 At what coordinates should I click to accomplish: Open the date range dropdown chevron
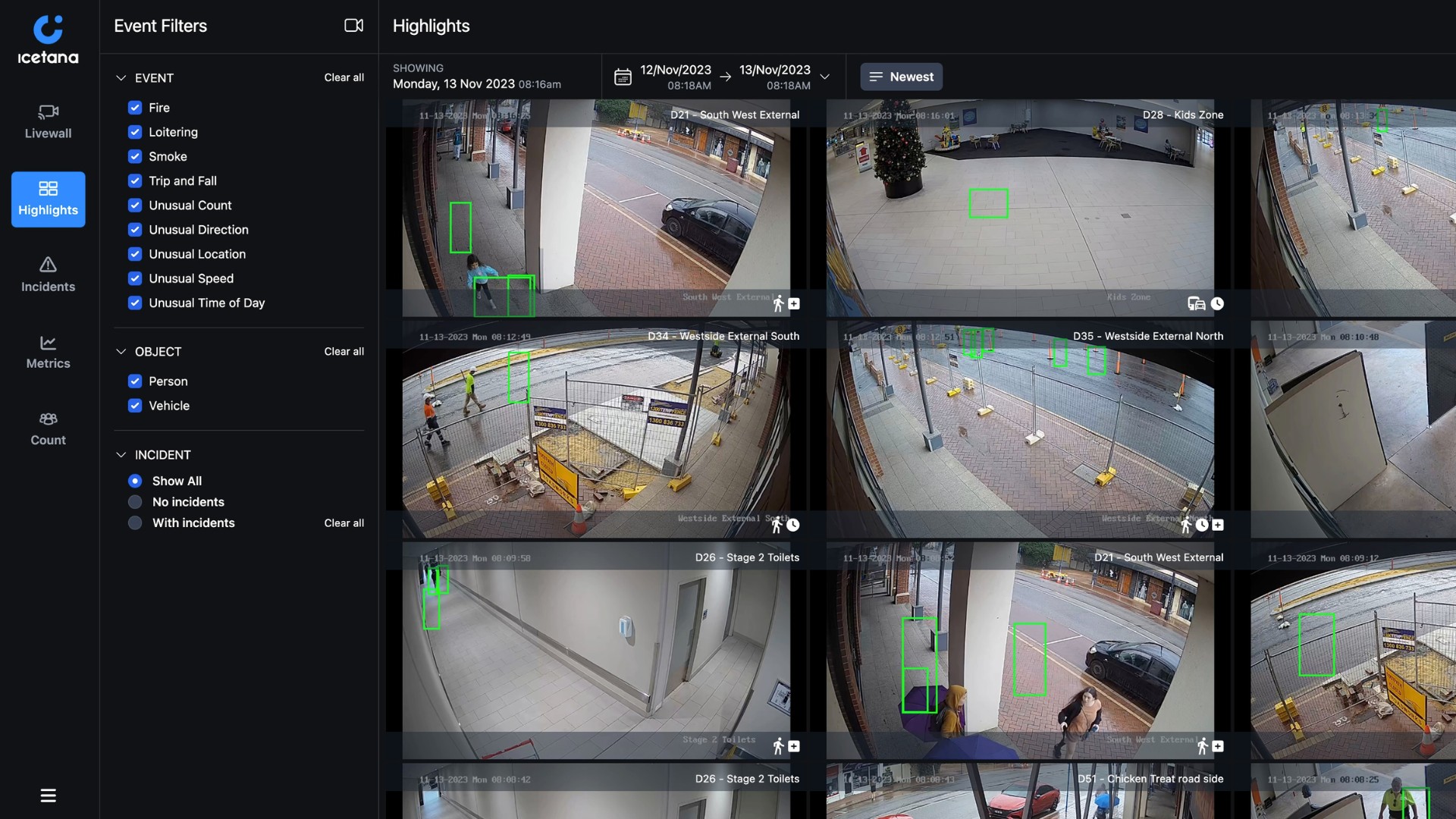[825, 77]
